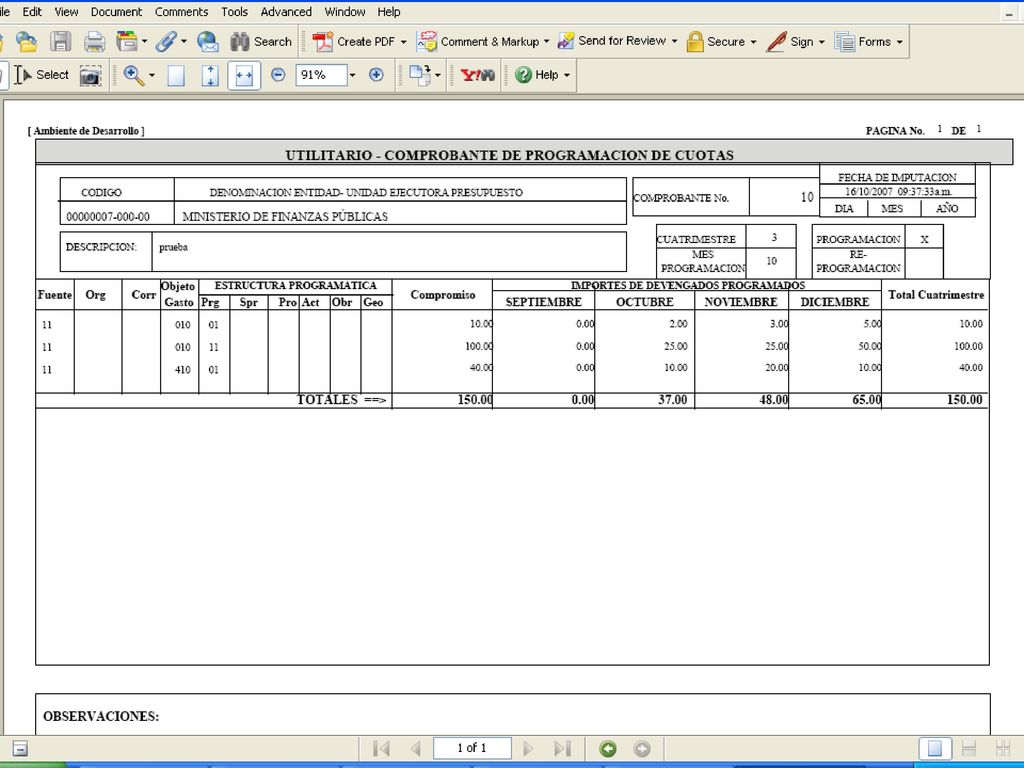Switch to Continuous page layout icon
The image size is (1024, 768).
(969, 748)
